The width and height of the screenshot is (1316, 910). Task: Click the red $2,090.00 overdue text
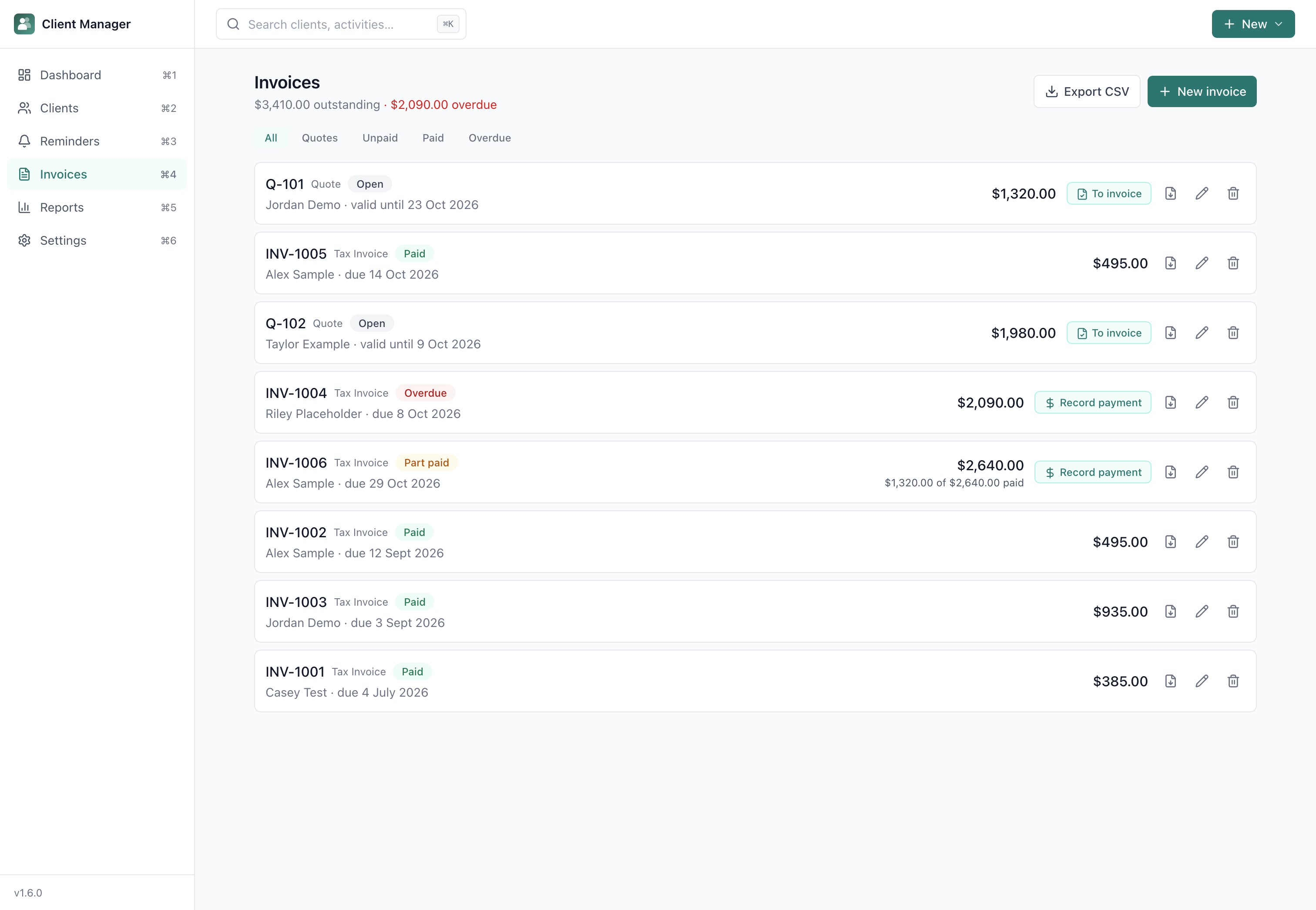443,105
